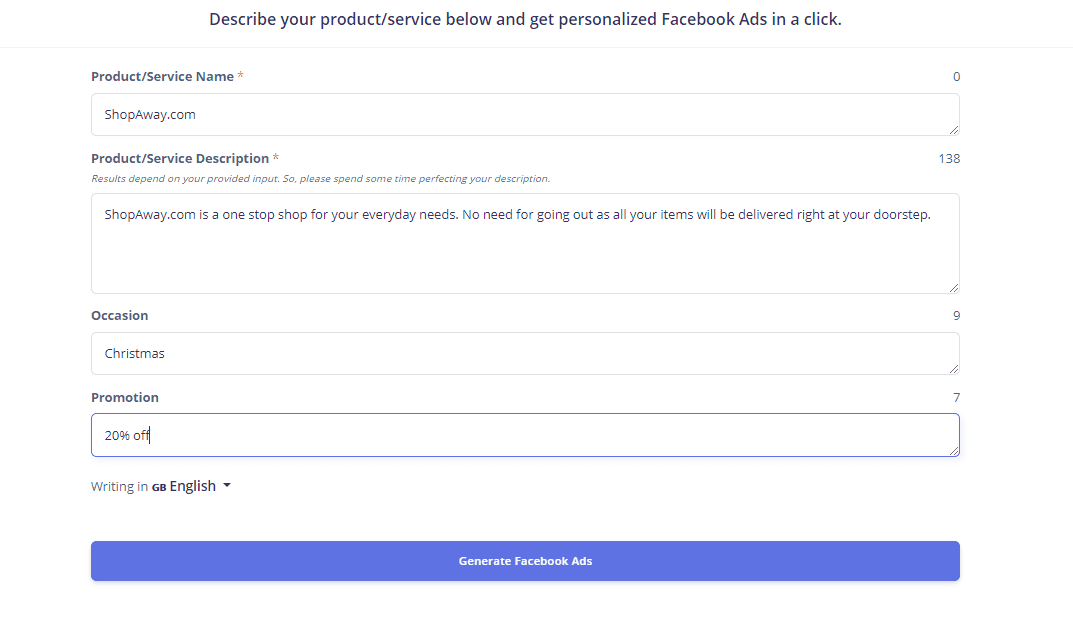Viewport: 1073px width, 618px height.
Task: Click the Generate Facebook Ads button
Action: coord(525,561)
